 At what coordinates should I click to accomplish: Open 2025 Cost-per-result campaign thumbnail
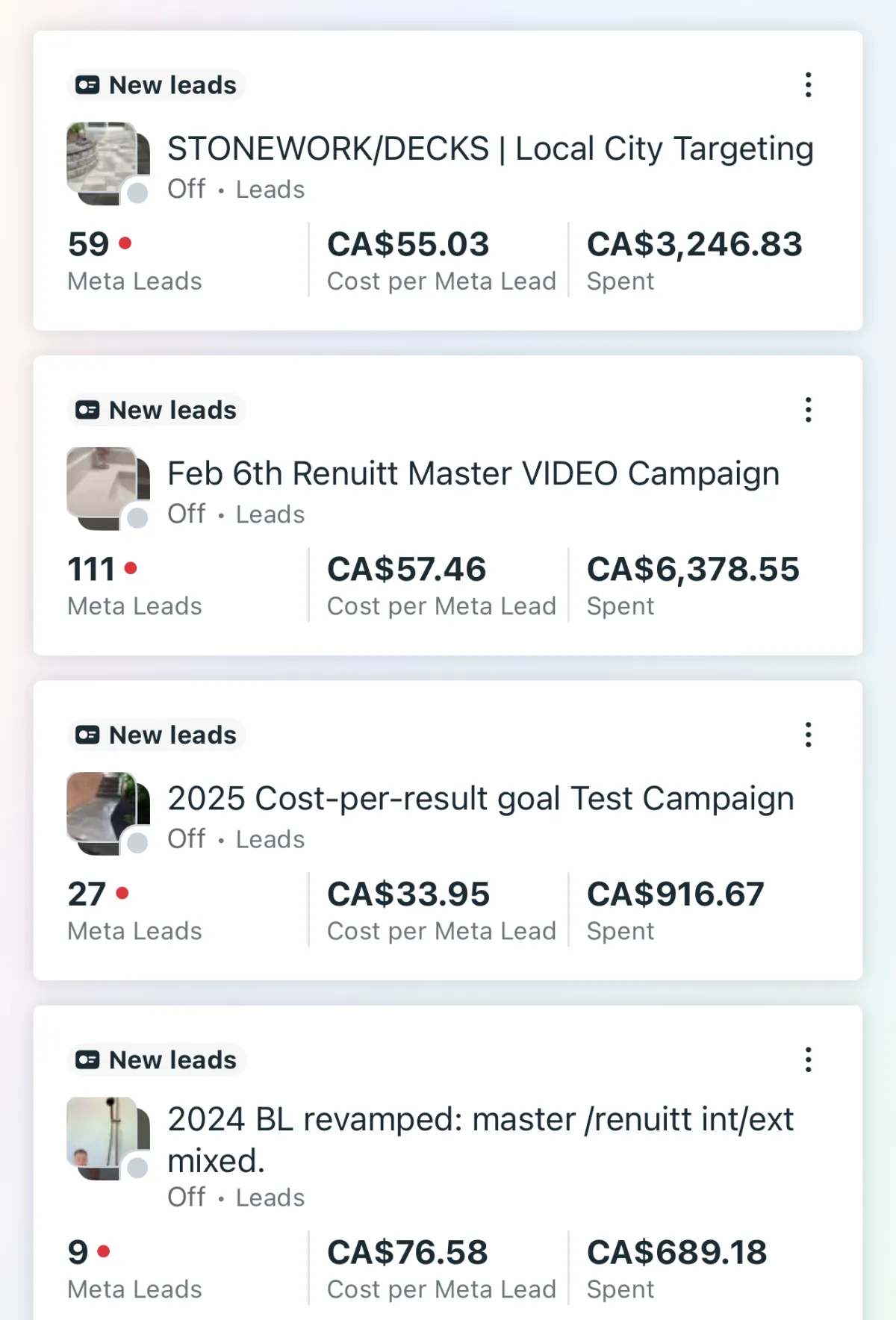(x=108, y=813)
